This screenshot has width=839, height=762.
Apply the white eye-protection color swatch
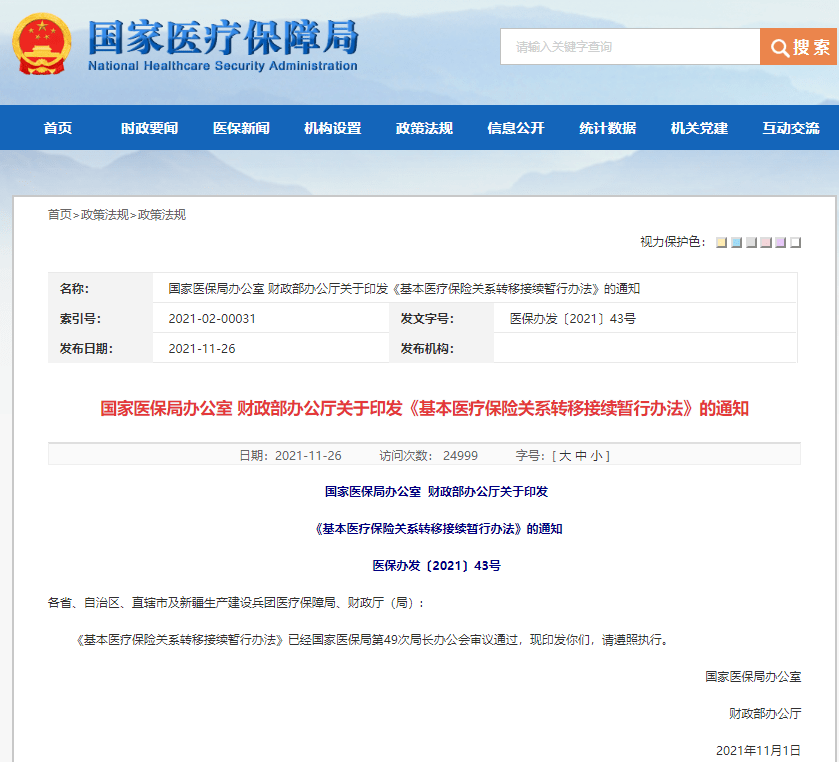point(796,242)
